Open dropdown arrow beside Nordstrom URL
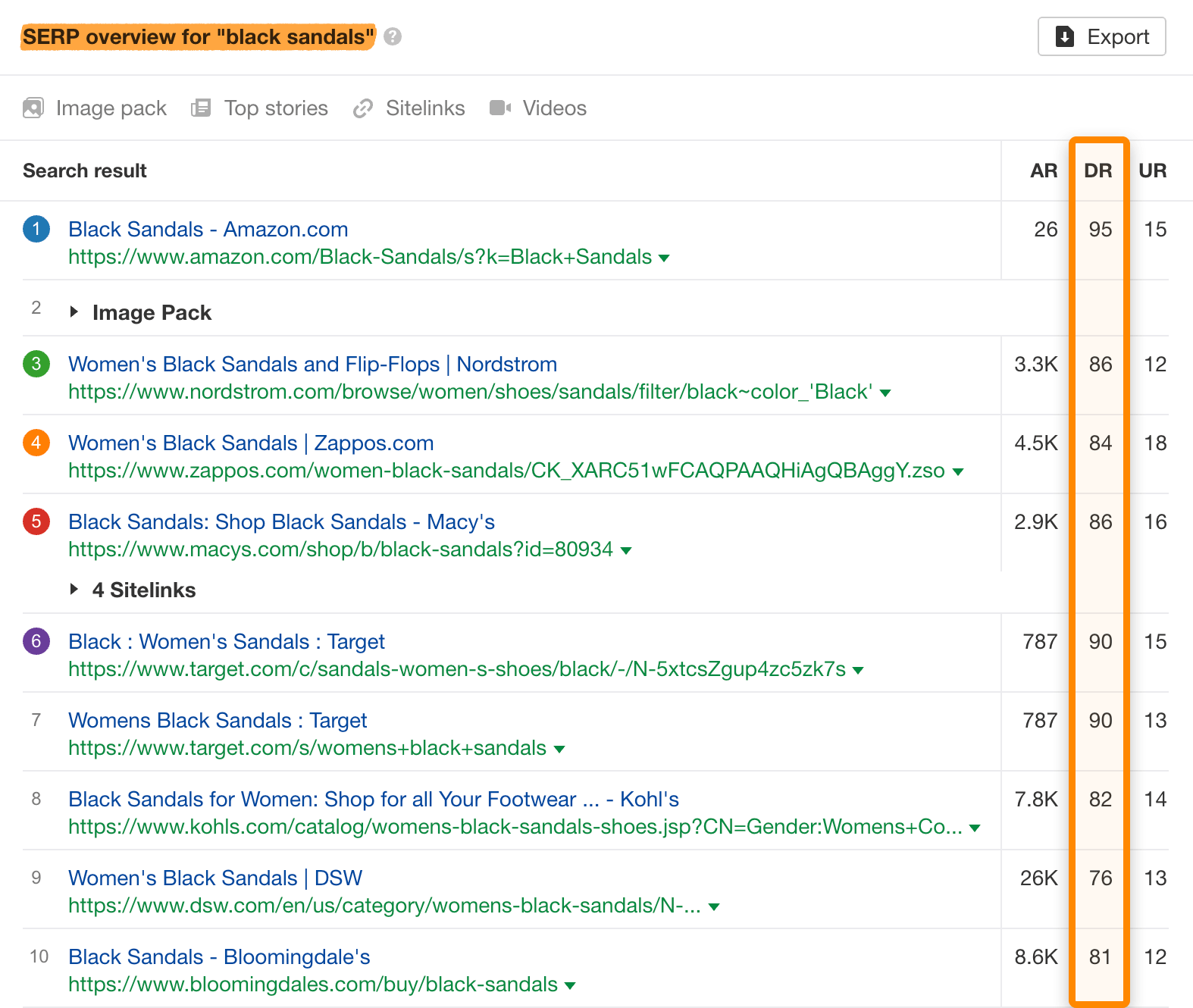Viewport: 1193px width, 1008px height. (885, 393)
